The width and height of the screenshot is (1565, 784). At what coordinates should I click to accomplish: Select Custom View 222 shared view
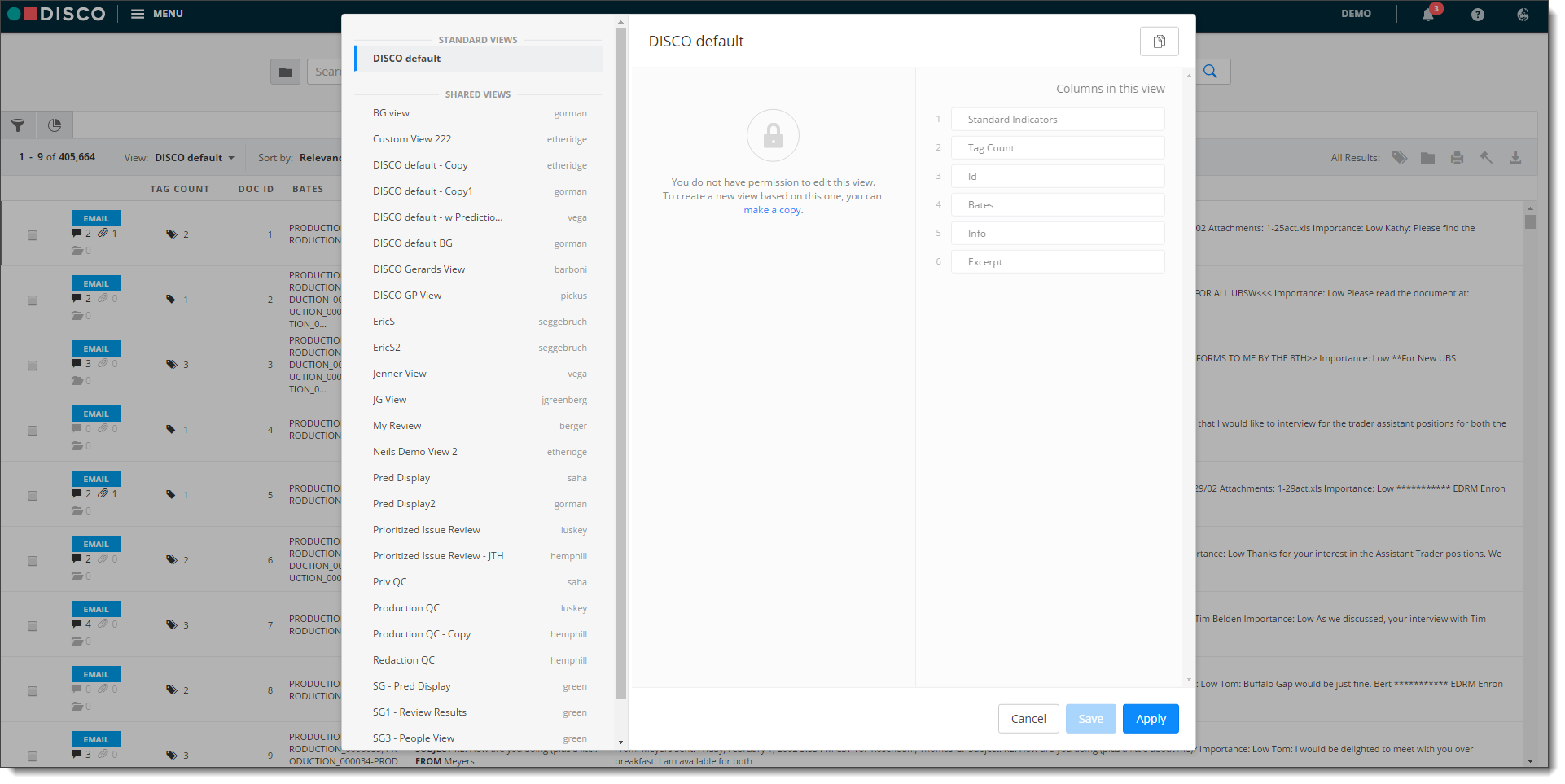pyautogui.click(x=479, y=139)
